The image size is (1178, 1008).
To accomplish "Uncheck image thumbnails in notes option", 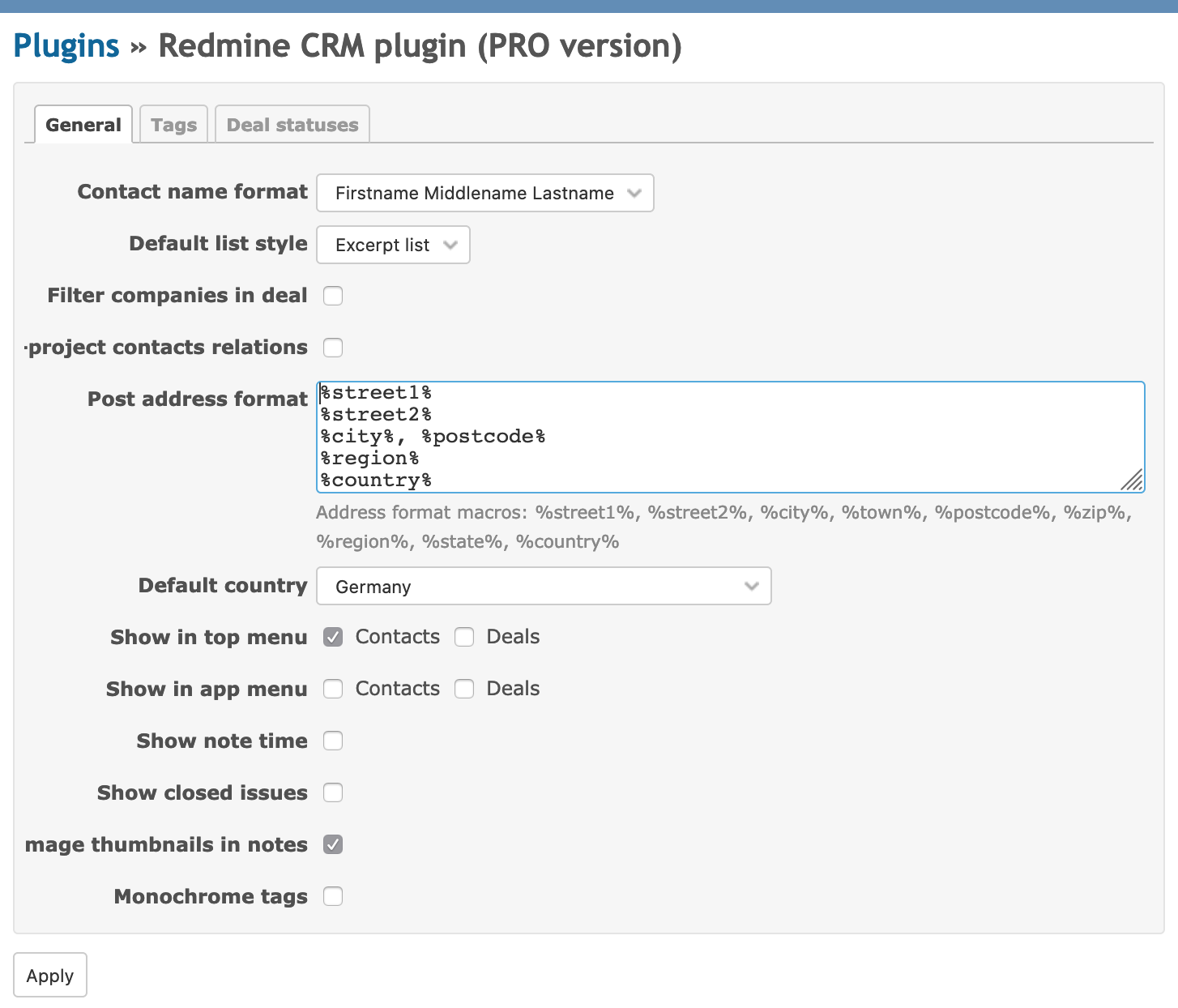I will (333, 844).
